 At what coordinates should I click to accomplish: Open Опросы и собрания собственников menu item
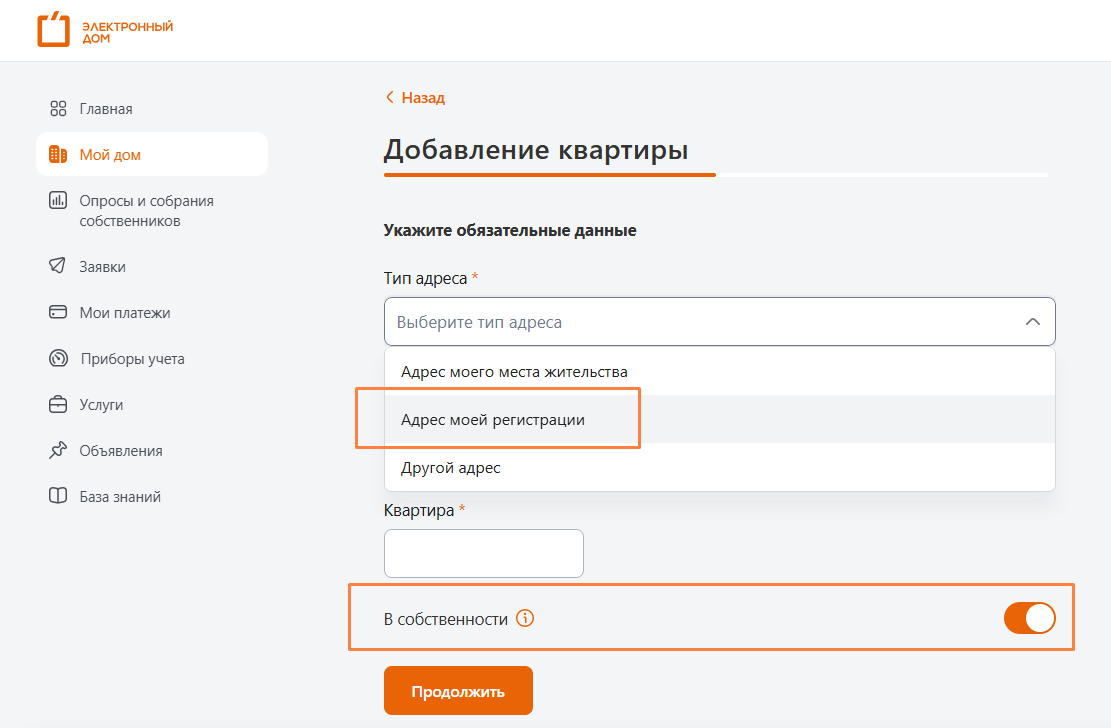pyautogui.click(x=146, y=211)
